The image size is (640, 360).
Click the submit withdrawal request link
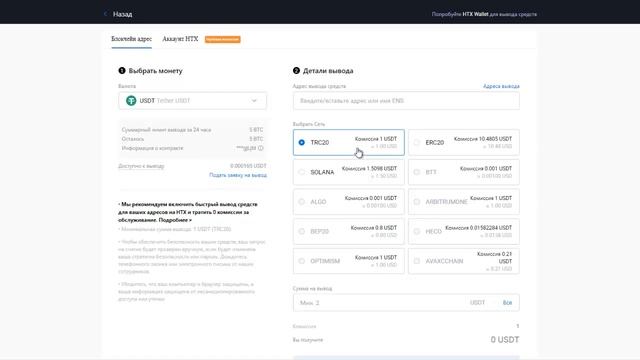(238, 175)
